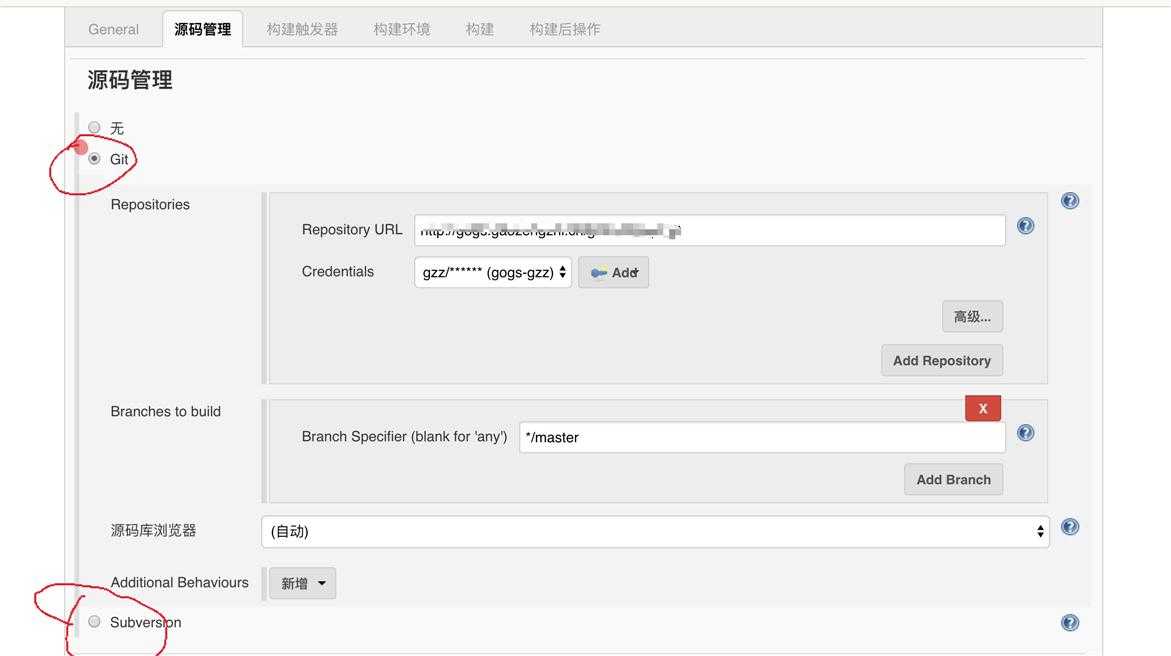Click Add Branch button

(954, 480)
